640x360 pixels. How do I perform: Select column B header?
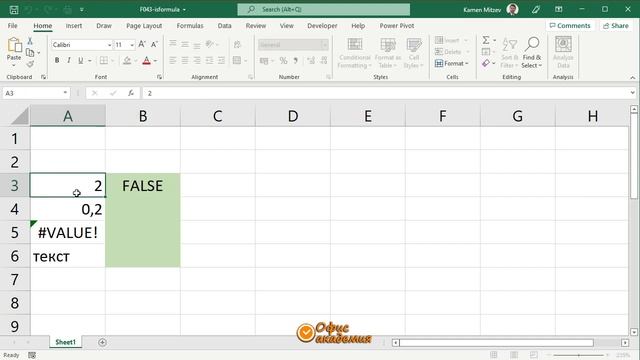point(143,116)
